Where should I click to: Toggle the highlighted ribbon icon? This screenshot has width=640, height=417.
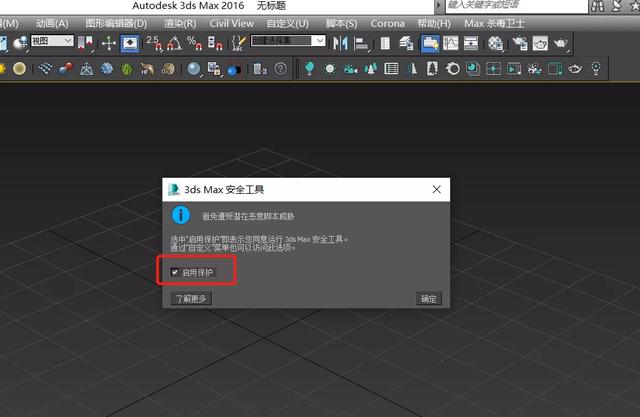430,43
